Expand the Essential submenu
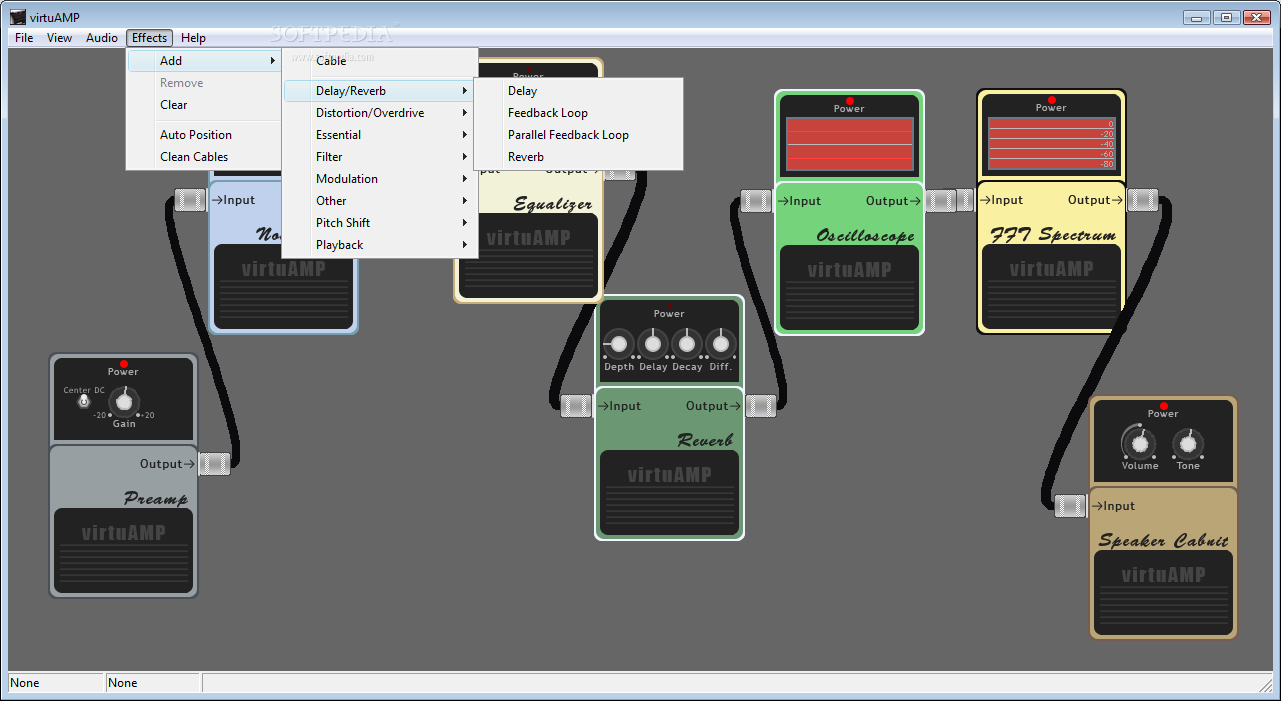 [380, 135]
